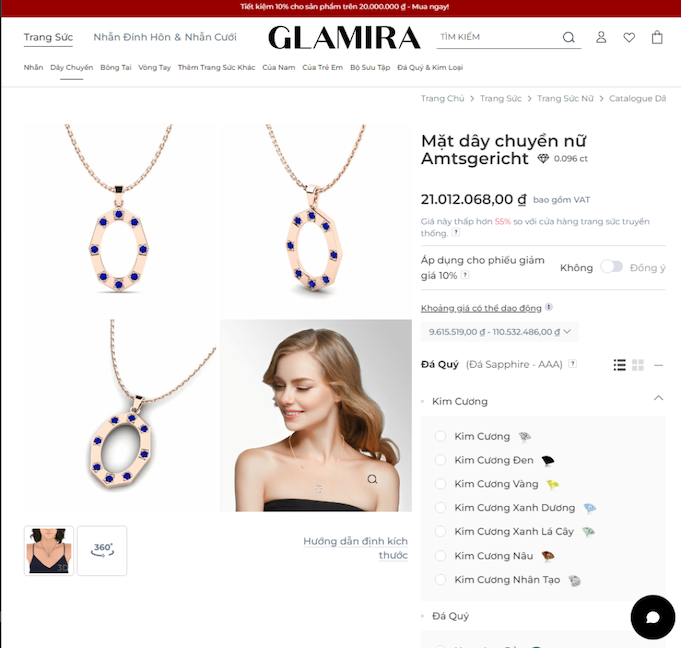Open the chat support bubble
Viewport: 681px width, 648px height.
coord(653,617)
